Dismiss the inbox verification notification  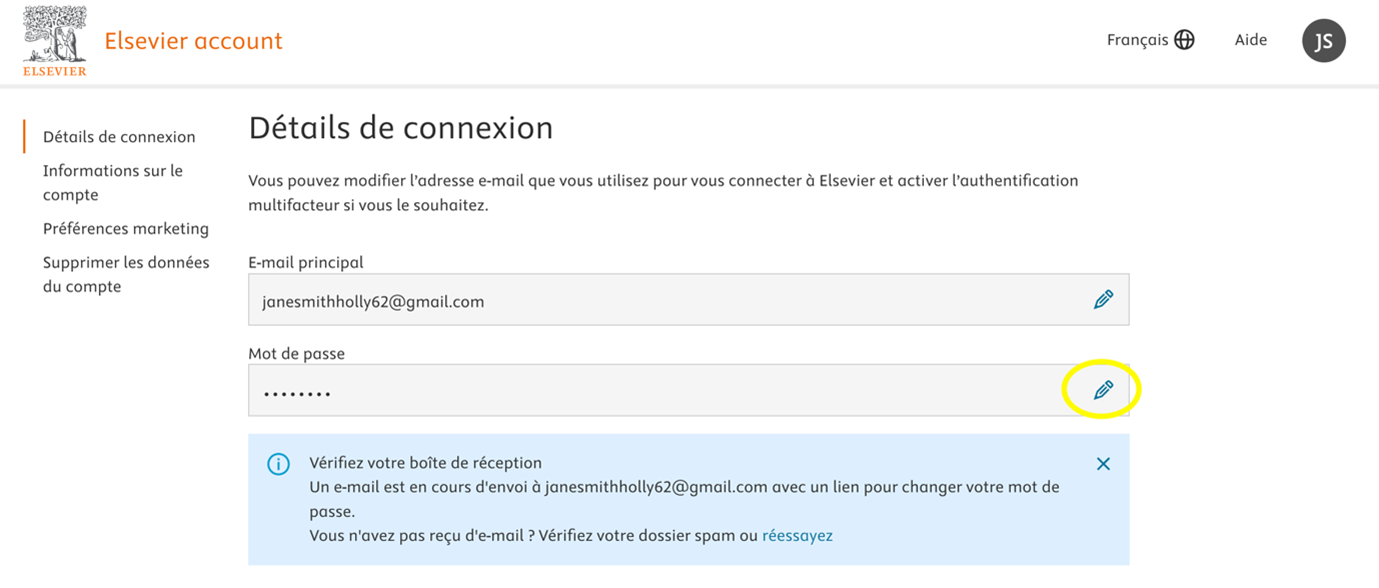point(1103,464)
